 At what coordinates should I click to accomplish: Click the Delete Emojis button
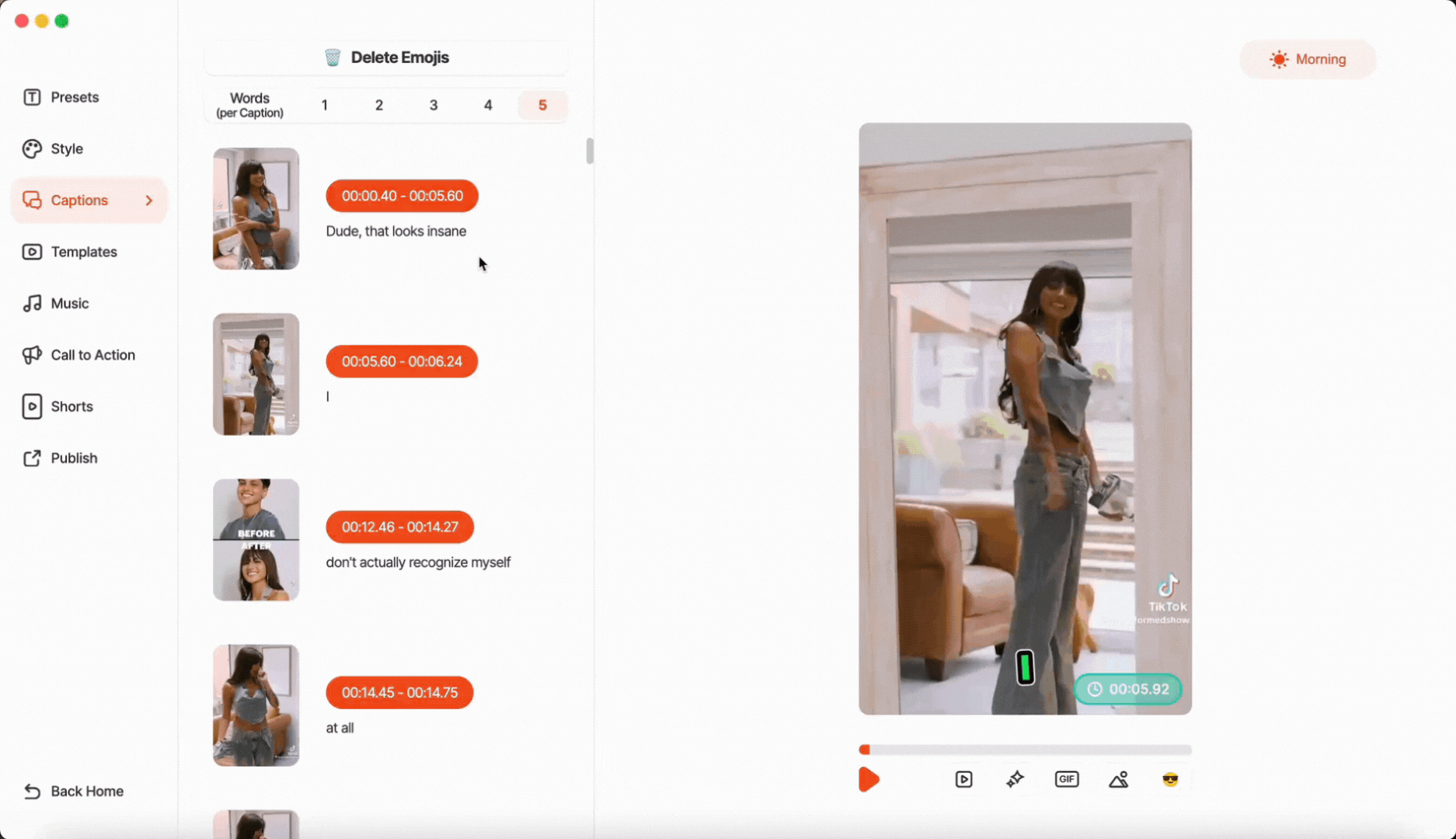point(386,57)
